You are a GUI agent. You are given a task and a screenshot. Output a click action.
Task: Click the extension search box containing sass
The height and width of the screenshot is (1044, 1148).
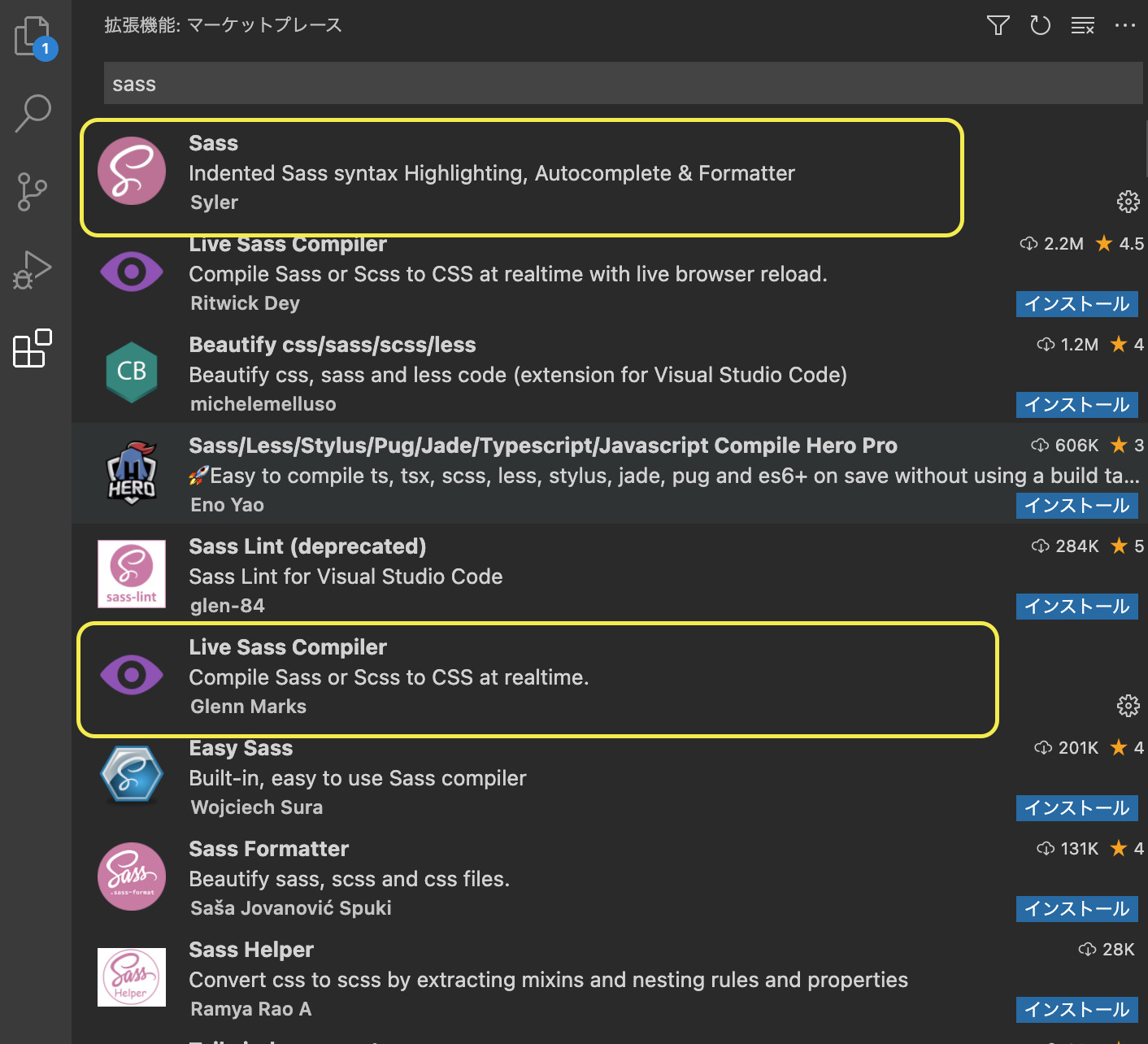(x=623, y=84)
